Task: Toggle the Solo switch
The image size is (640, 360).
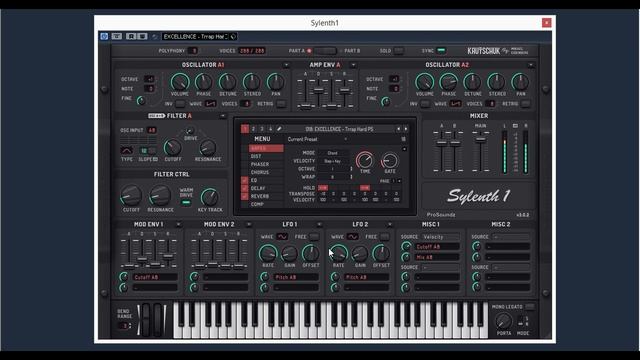Action: click(x=399, y=51)
